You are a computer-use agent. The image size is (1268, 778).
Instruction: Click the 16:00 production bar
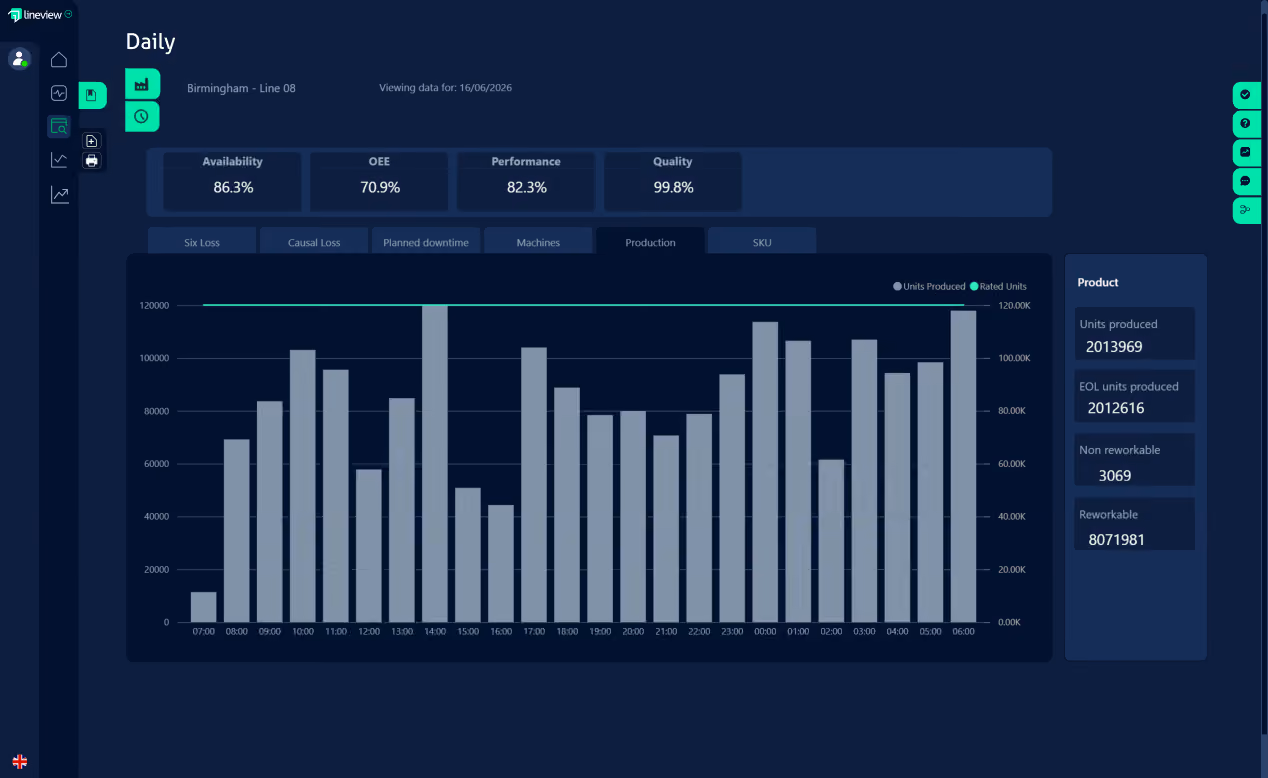coord(501,563)
